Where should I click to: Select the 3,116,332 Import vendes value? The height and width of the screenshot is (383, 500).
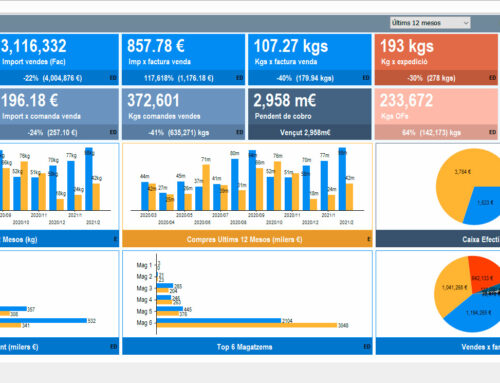[33, 46]
